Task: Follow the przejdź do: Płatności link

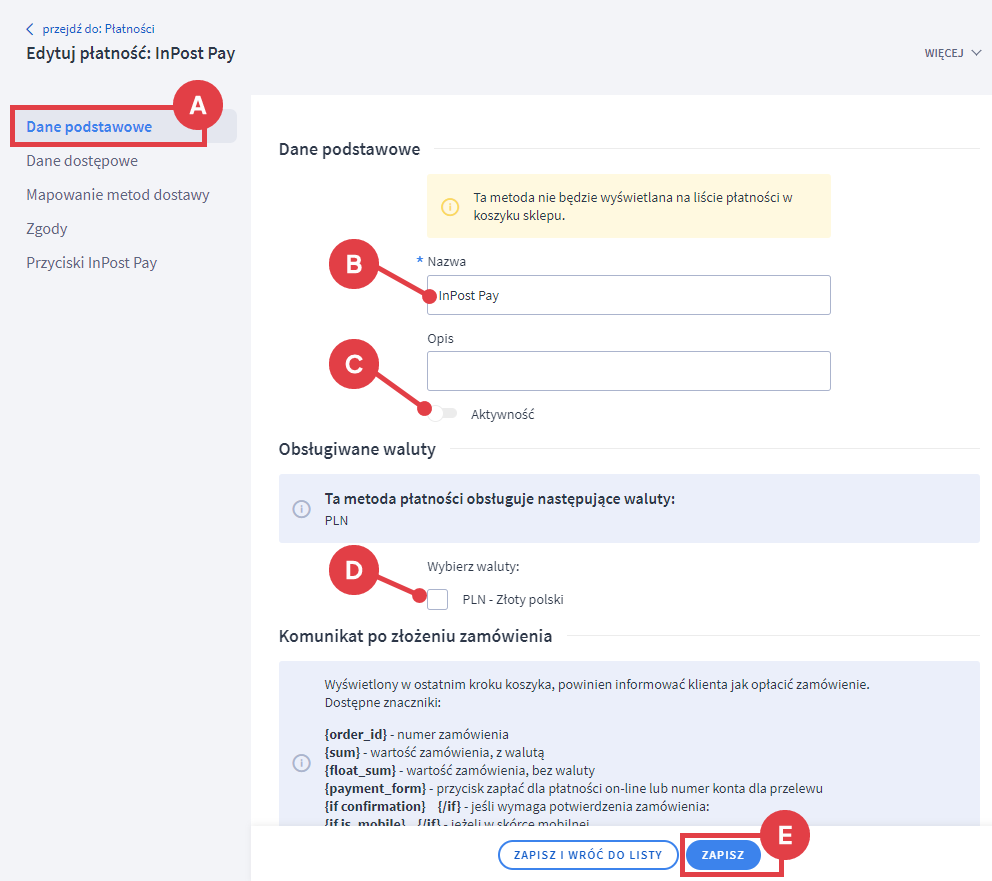Action: click(x=98, y=29)
